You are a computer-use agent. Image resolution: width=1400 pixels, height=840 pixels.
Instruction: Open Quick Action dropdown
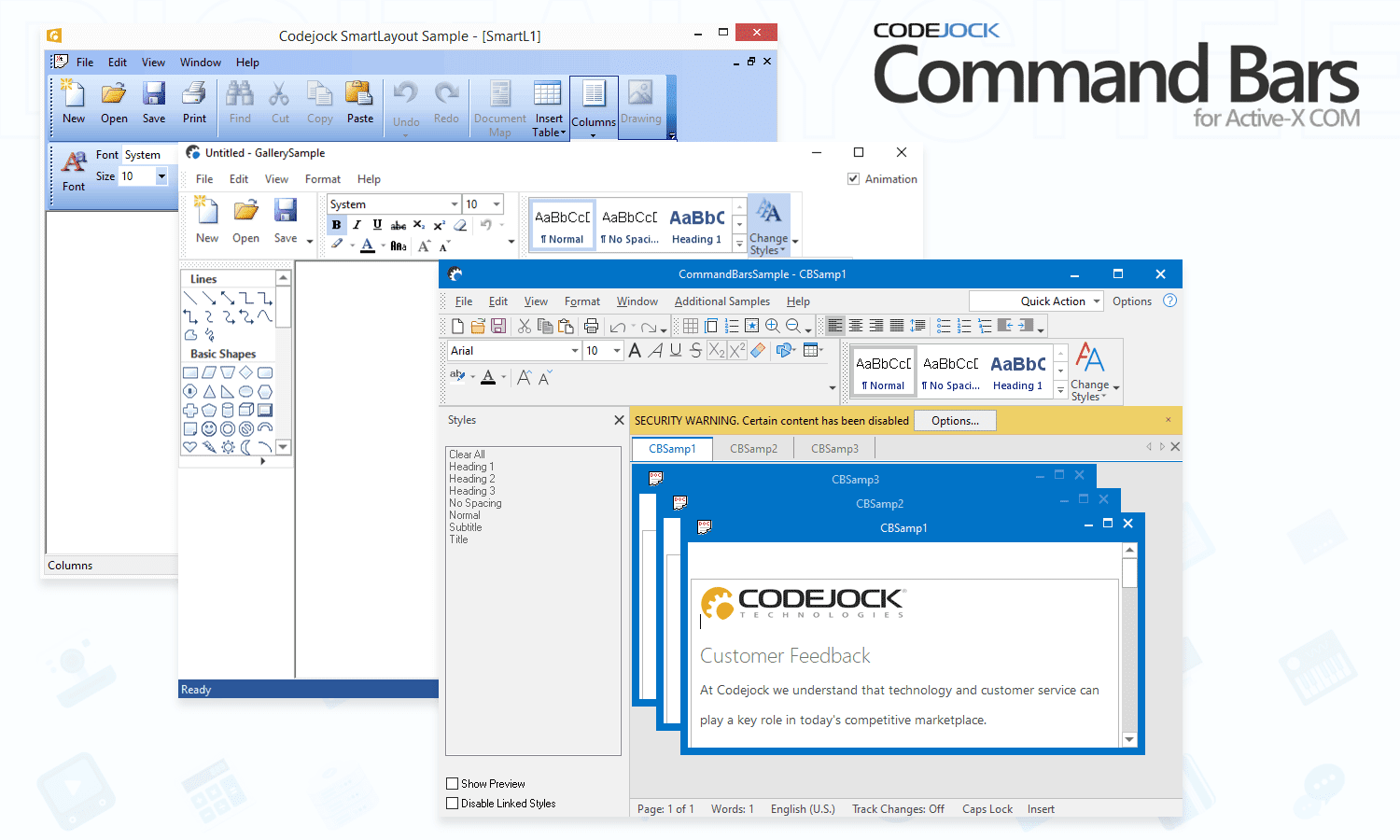1096,301
